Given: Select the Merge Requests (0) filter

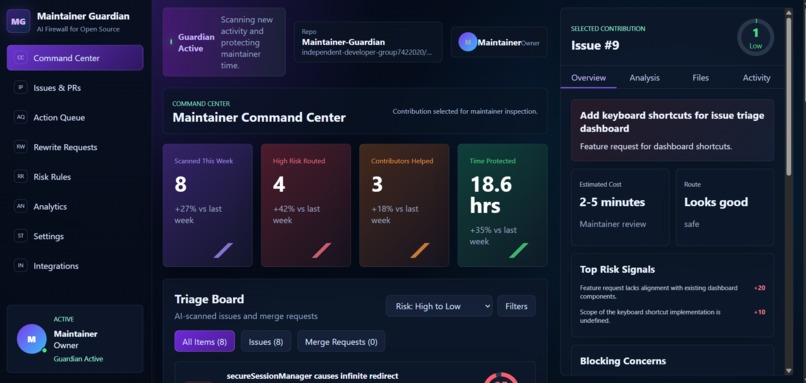Looking at the screenshot, I should coord(341,341).
